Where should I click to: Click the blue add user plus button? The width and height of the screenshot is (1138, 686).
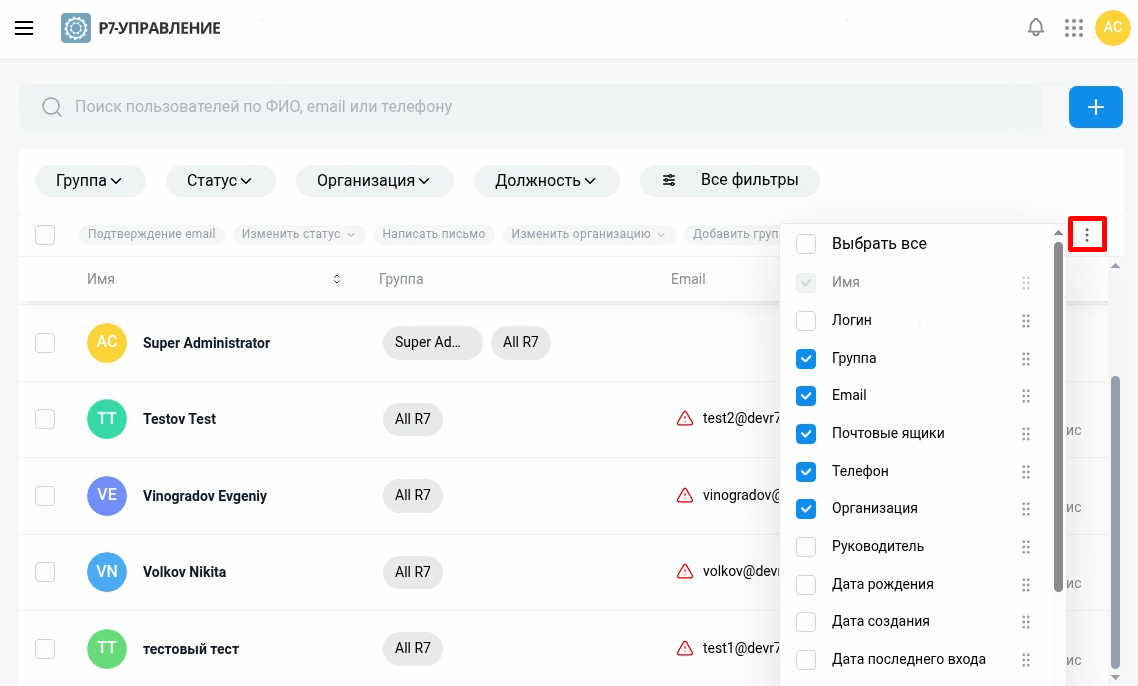tap(1095, 107)
